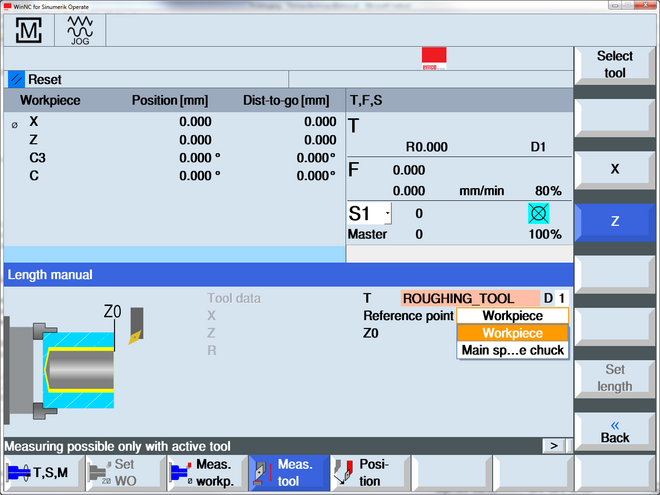Choose Main spindle chuck reference point option
The width and height of the screenshot is (660, 495).
(512, 350)
